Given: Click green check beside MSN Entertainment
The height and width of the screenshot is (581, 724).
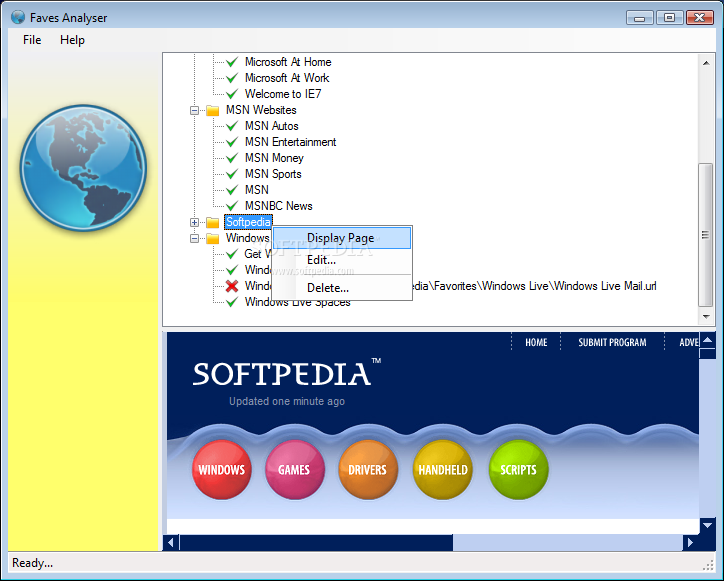Looking at the screenshot, I should [232, 142].
